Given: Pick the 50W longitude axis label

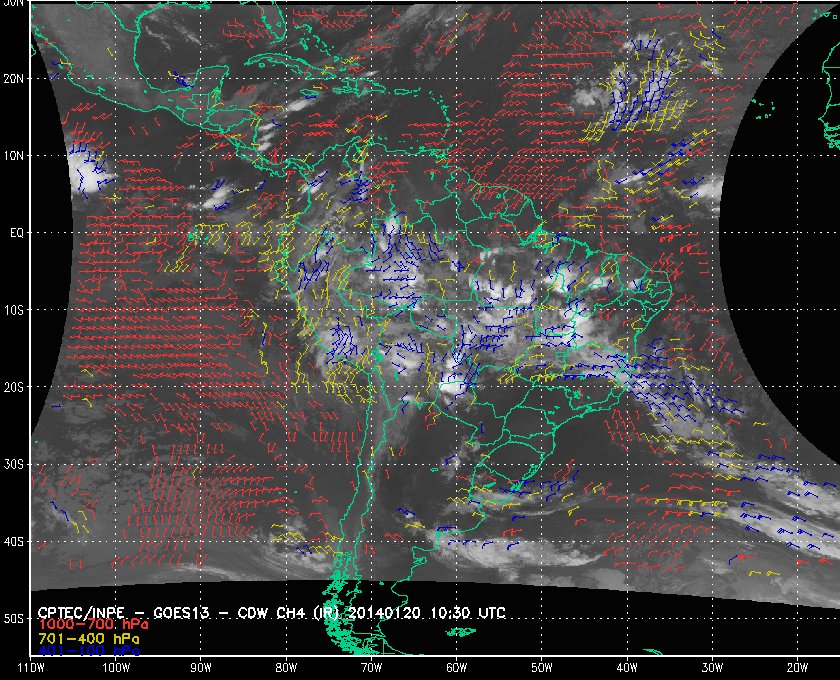Looking at the screenshot, I should [x=541, y=667].
